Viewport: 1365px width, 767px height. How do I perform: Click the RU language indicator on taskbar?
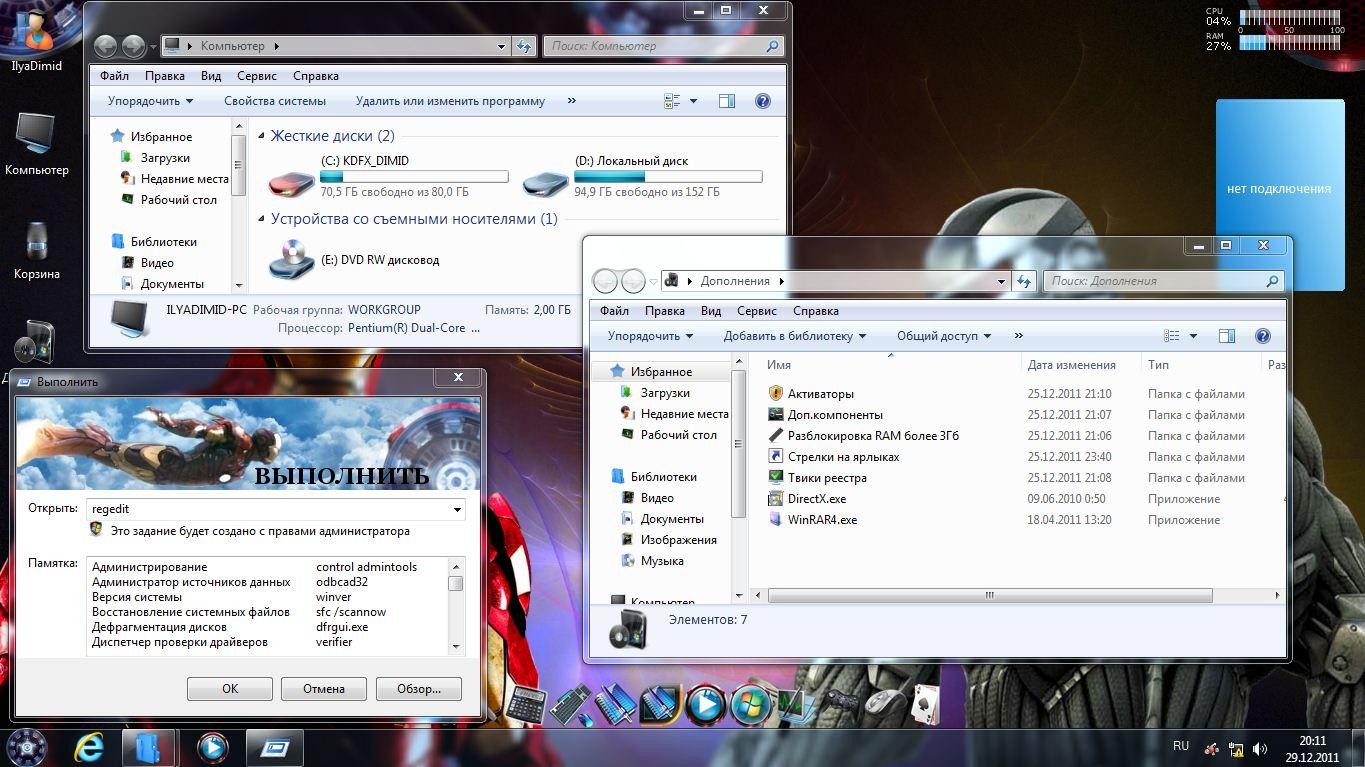(1181, 746)
